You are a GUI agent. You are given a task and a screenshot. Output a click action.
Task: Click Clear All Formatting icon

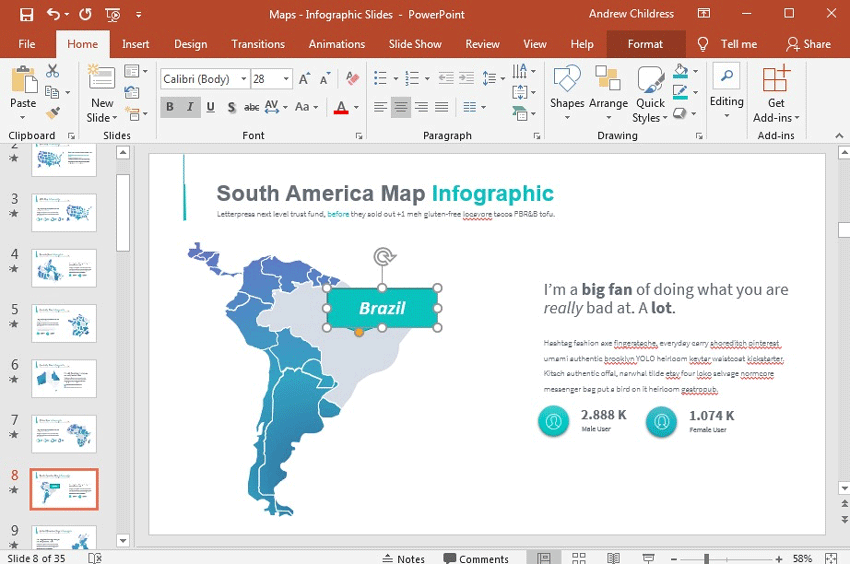point(352,78)
